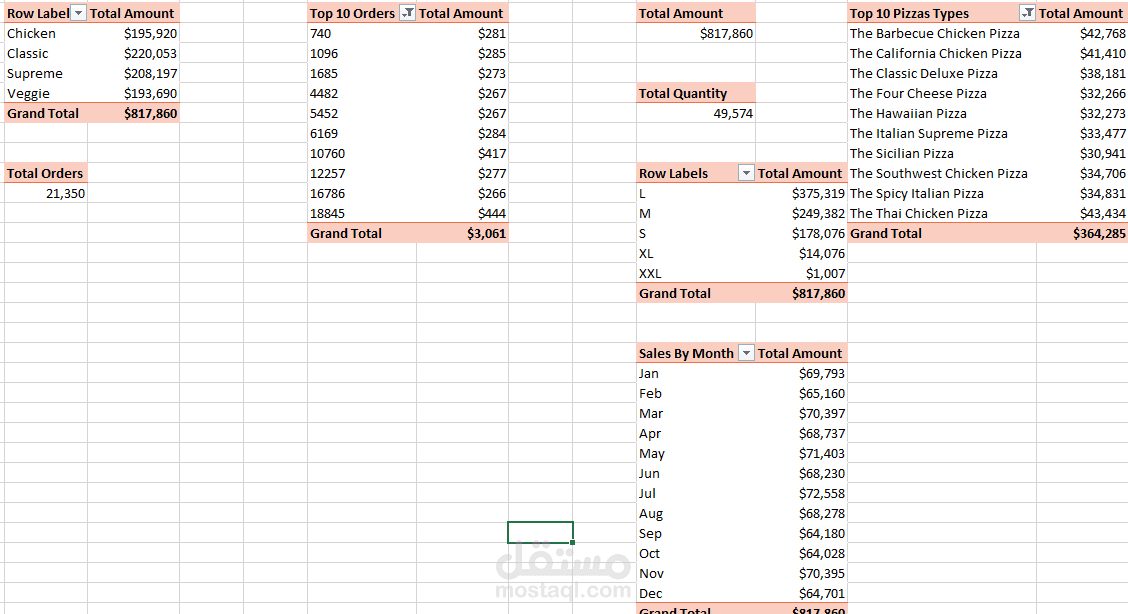Click the $249,382 size M amount
The width and height of the screenshot is (1128, 614).
801,214
